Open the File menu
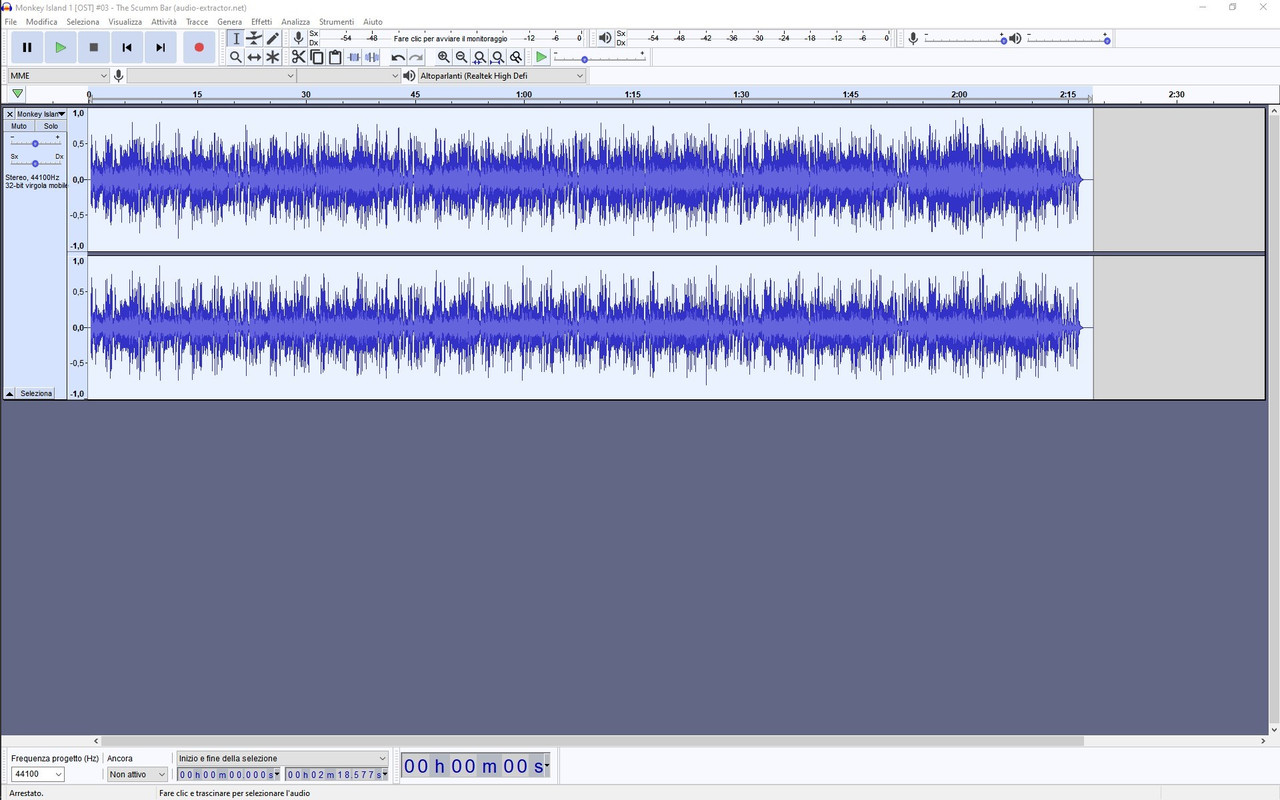Viewport: 1280px width, 800px height. point(11,21)
